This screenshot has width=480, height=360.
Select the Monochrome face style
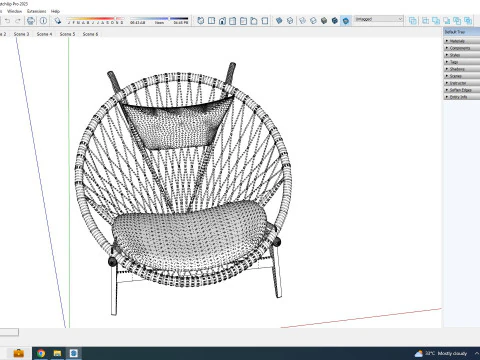pos(346,21)
